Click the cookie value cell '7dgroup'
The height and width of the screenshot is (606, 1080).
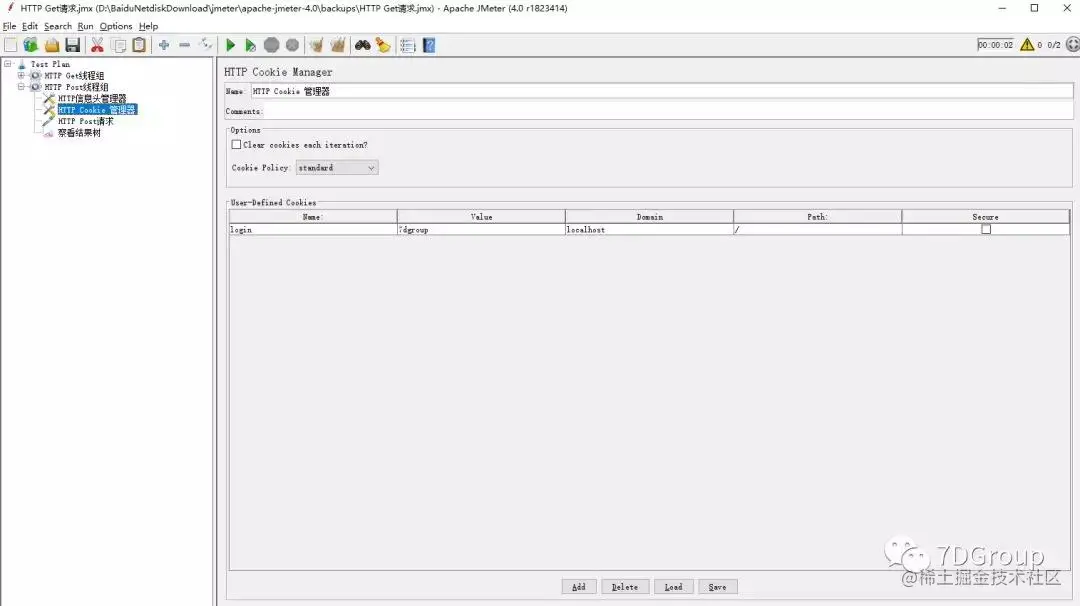pos(481,229)
